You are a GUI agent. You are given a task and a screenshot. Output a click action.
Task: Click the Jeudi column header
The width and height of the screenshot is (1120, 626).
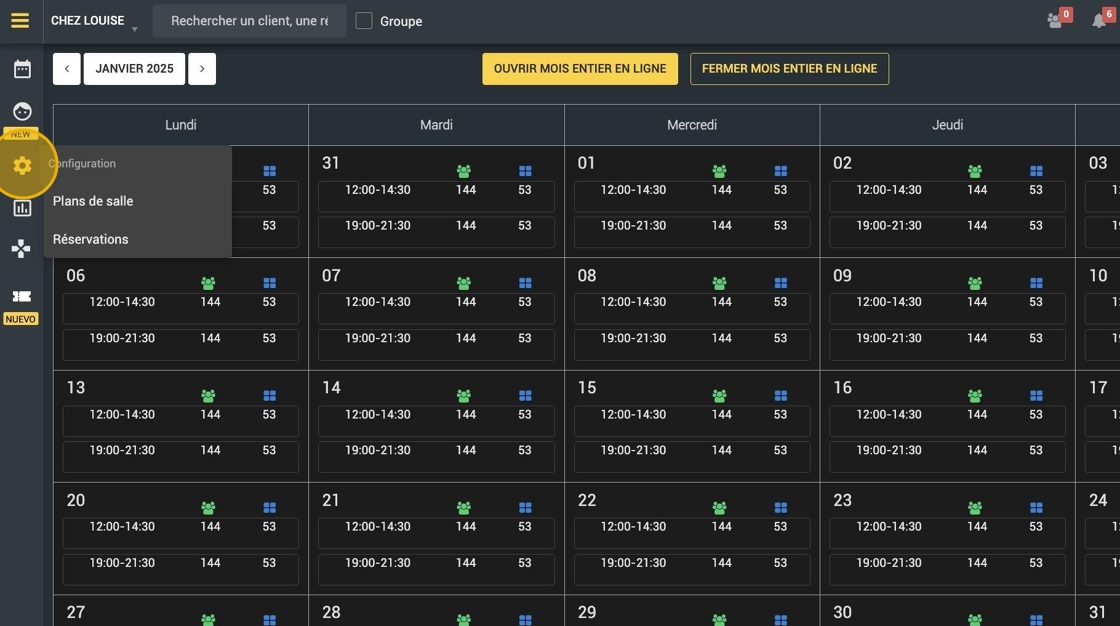[x=948, y=125]
